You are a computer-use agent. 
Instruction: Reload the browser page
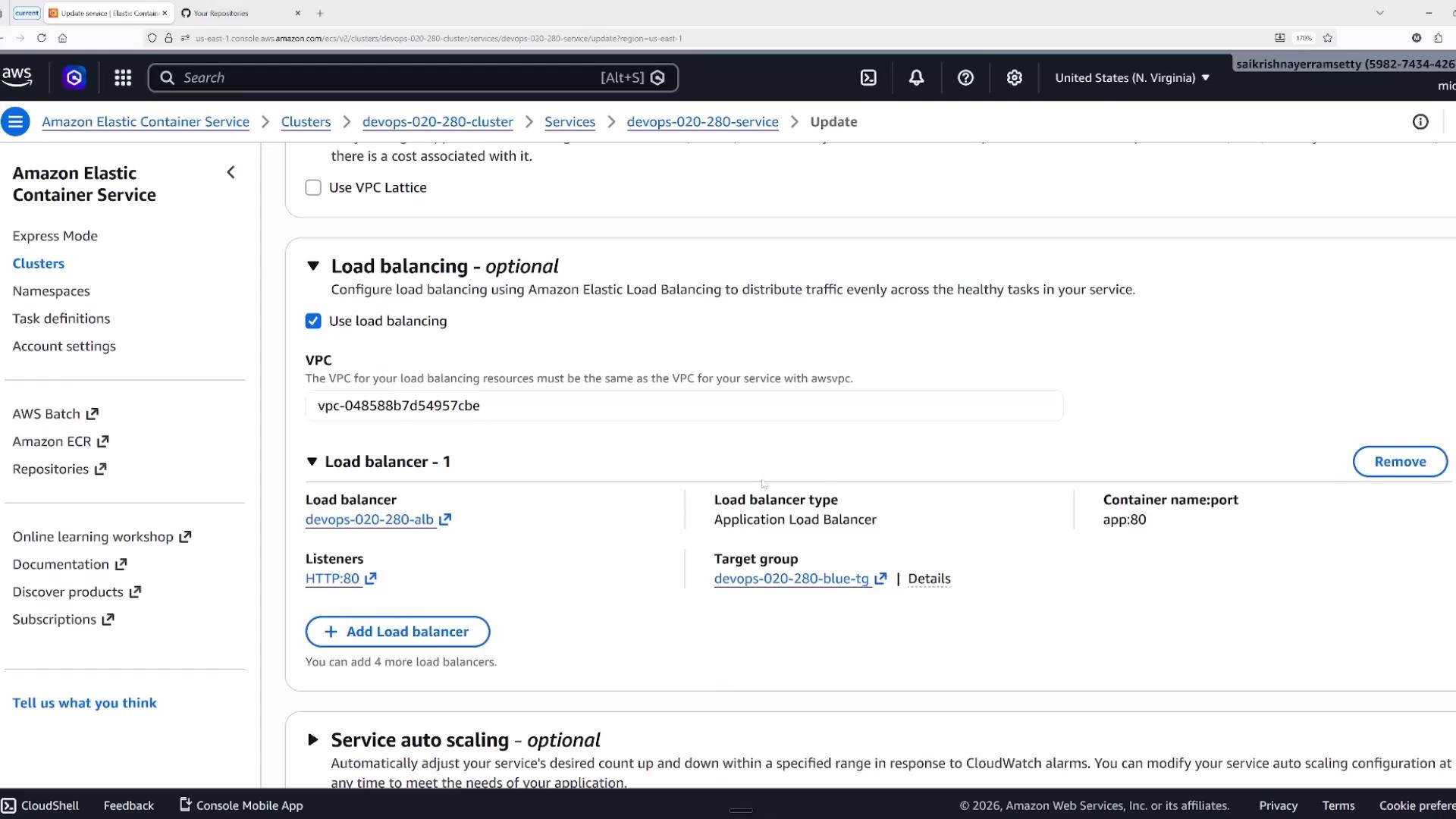click(41, 38)
